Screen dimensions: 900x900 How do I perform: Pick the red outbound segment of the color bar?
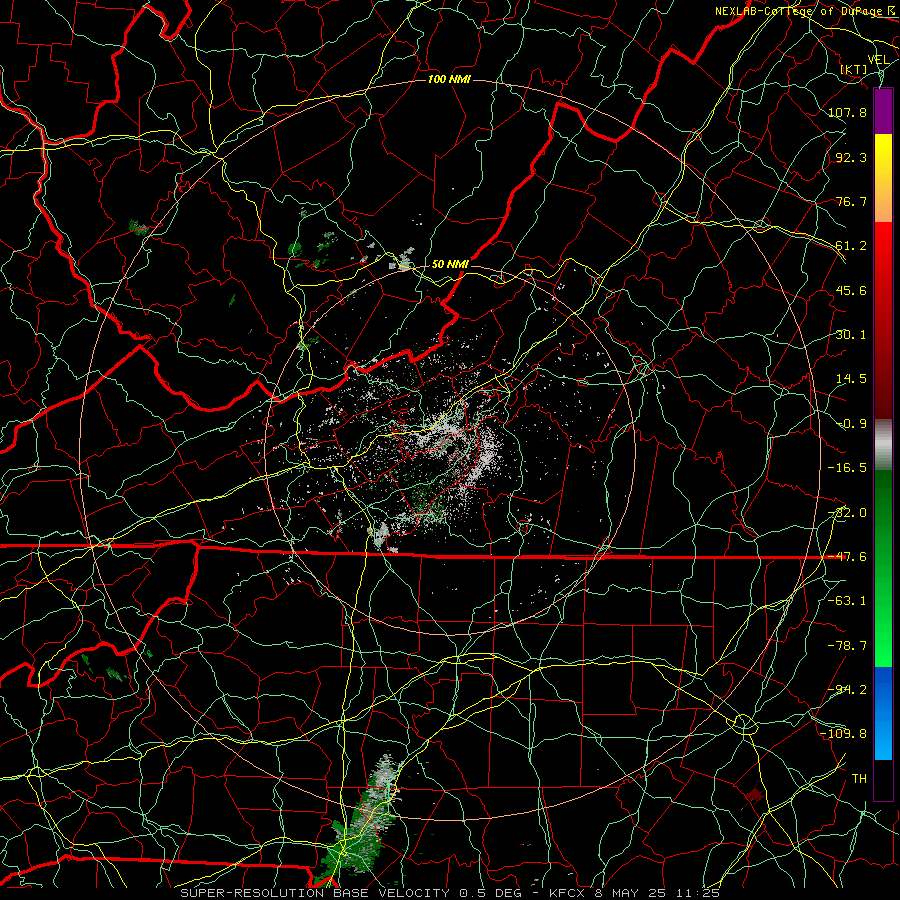point(883,320)
